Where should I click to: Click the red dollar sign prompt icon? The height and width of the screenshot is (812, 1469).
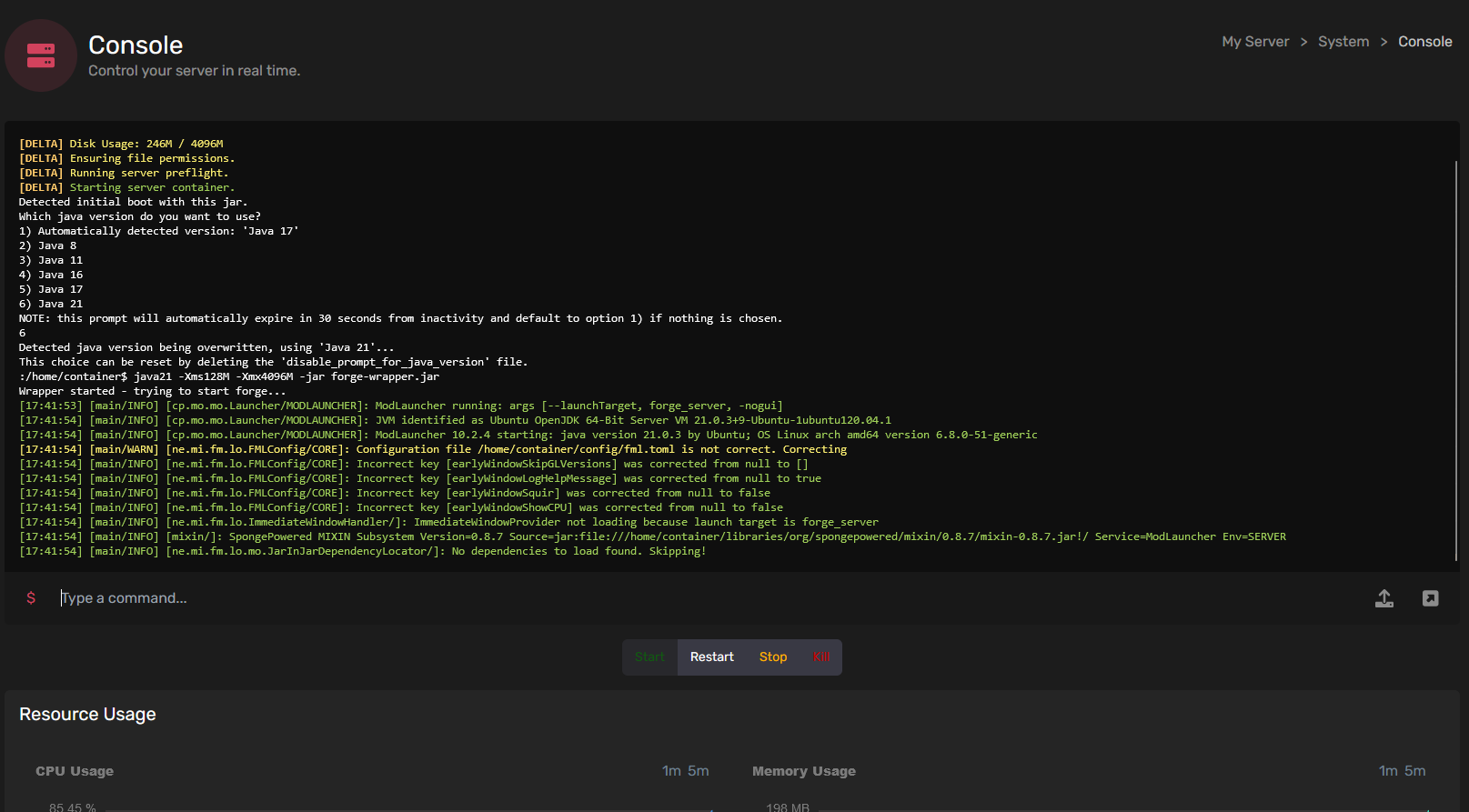click(x=31, y=598)
